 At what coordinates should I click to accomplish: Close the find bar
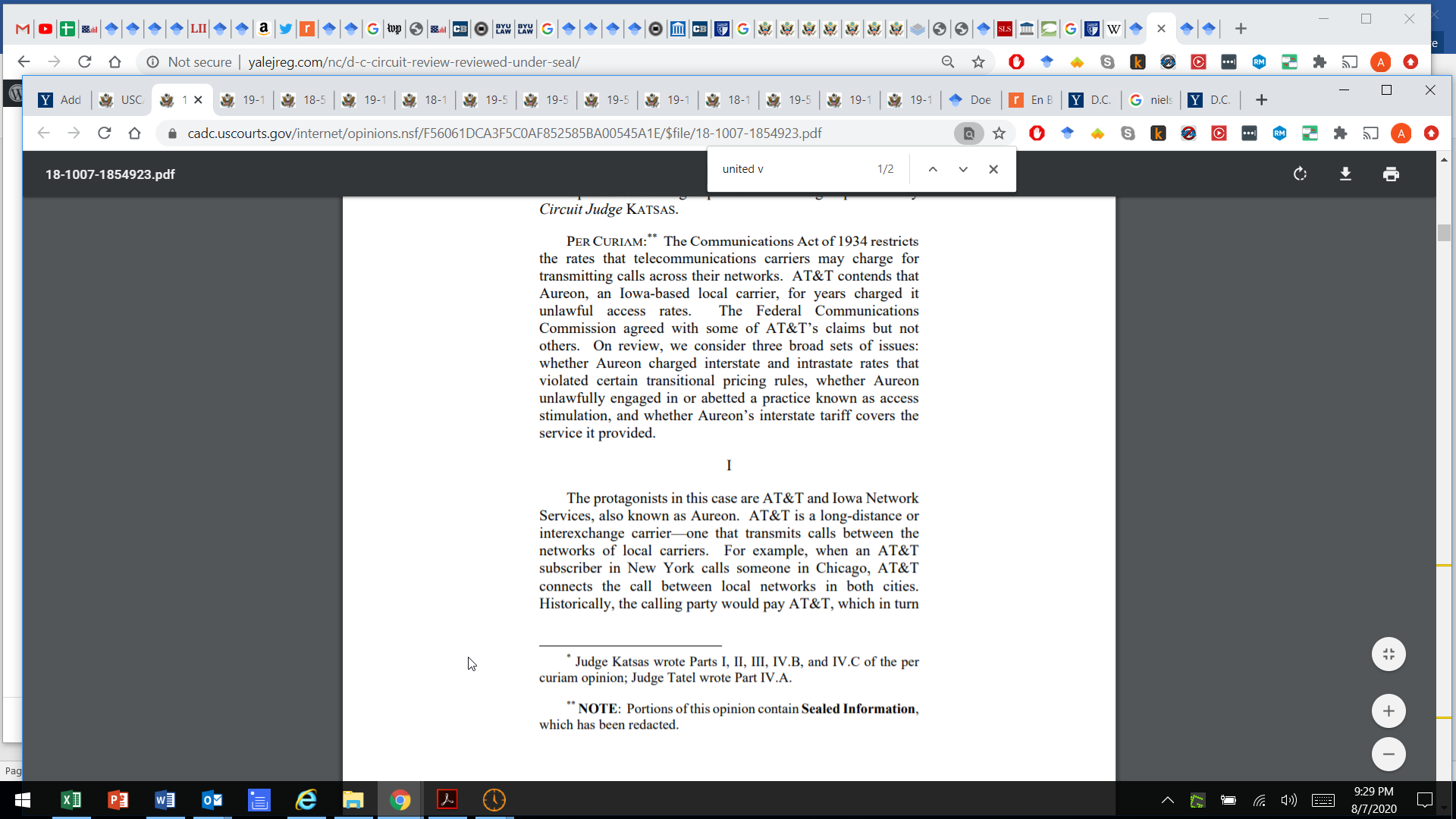[993, 169]
